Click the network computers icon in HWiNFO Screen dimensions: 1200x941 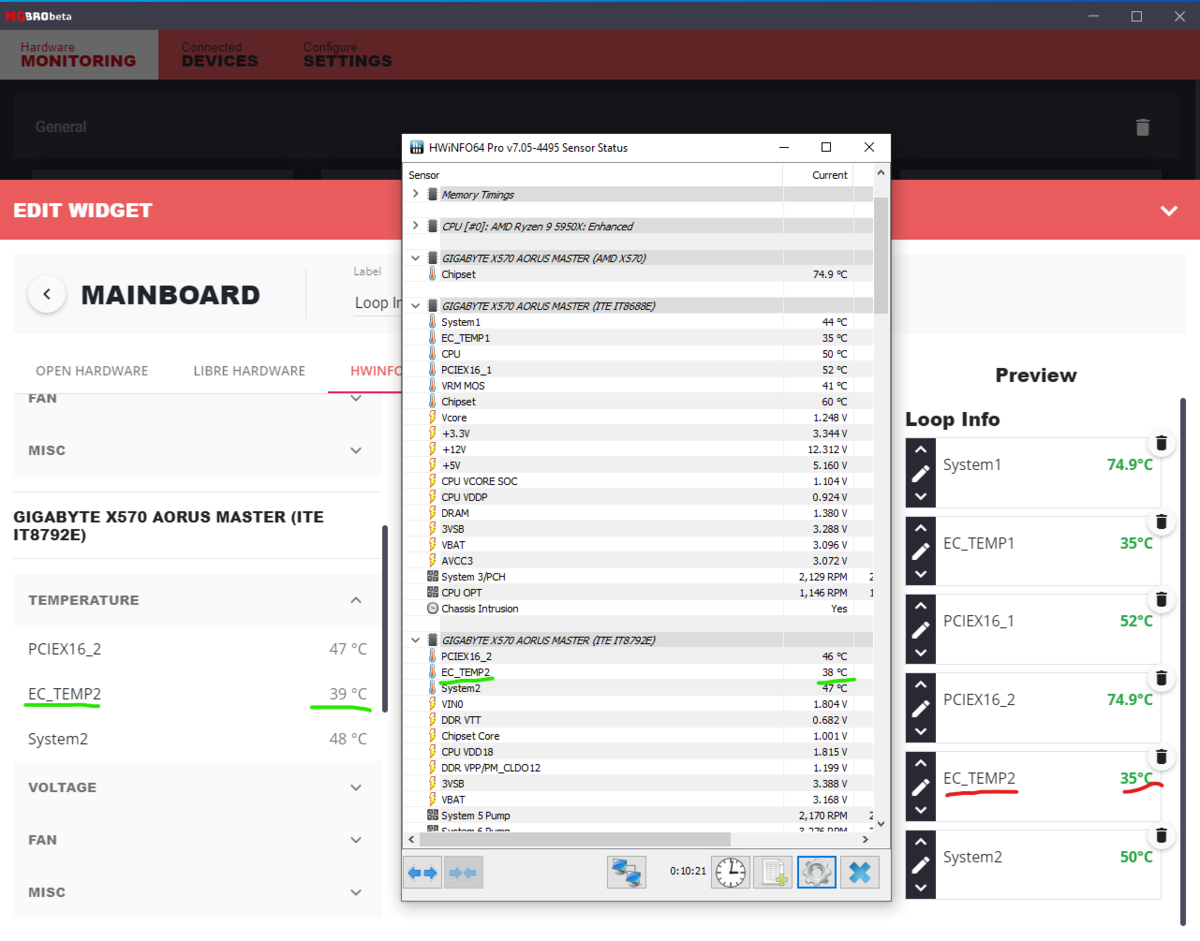(x=627, y=873)
